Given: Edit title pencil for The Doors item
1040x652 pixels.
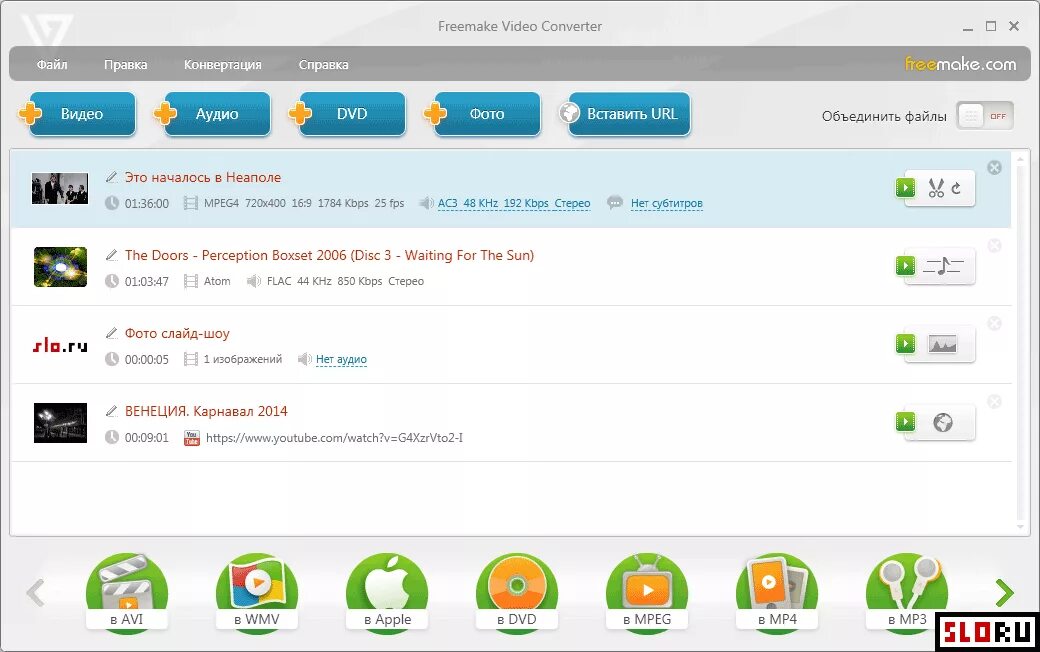Looking at the screenshot, I should click(111, 255).
